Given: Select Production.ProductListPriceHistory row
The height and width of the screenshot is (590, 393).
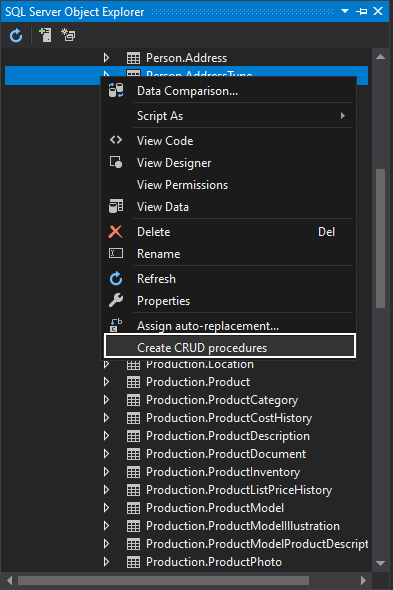Looking at the screenshot, I should tap(186, 490).
